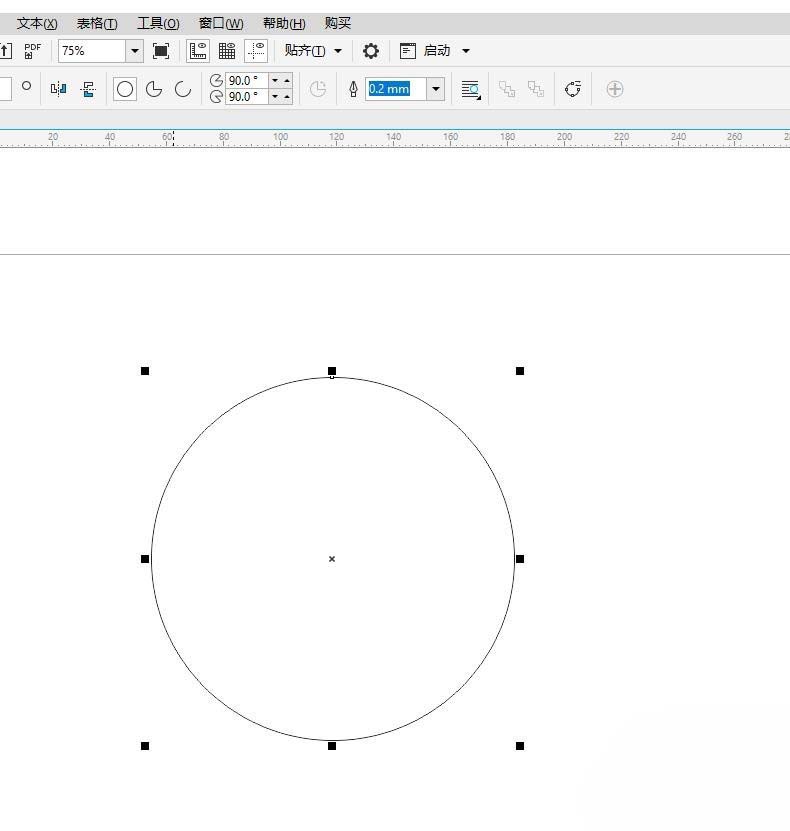This screenshot has width=790, height=831.
Task: Click the middle-left selection handle
Action: [x=145, y=559]
